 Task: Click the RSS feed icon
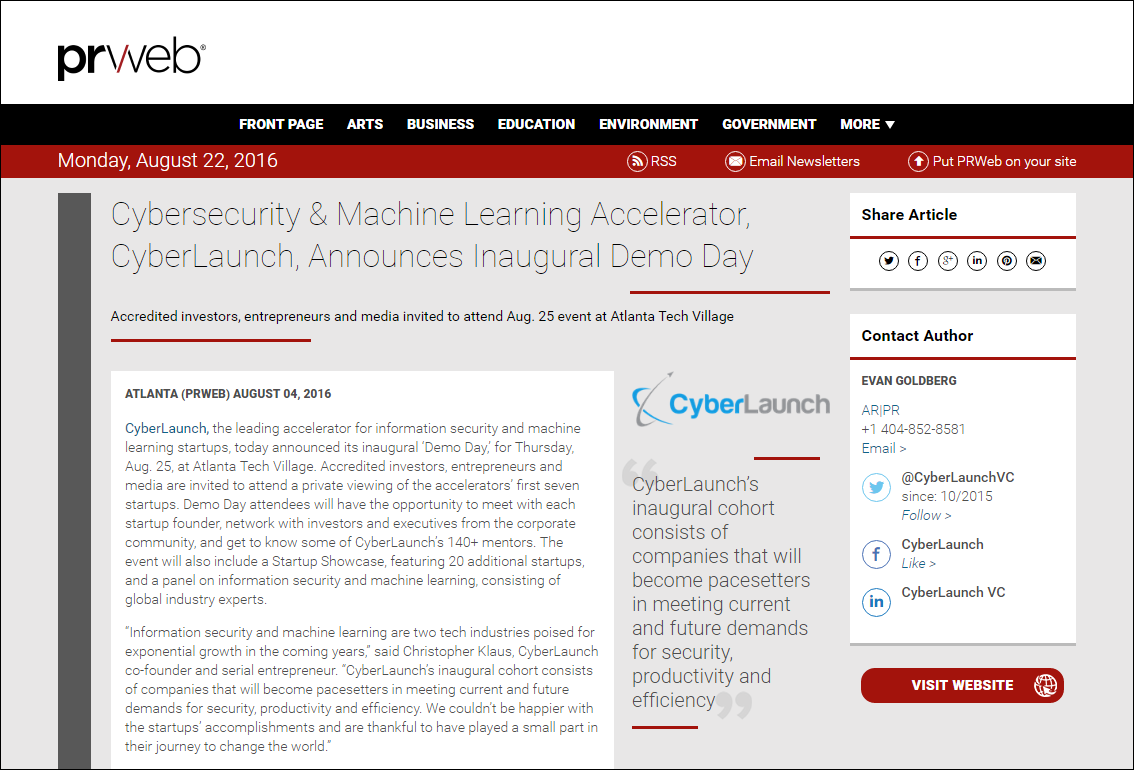(637, 161)
